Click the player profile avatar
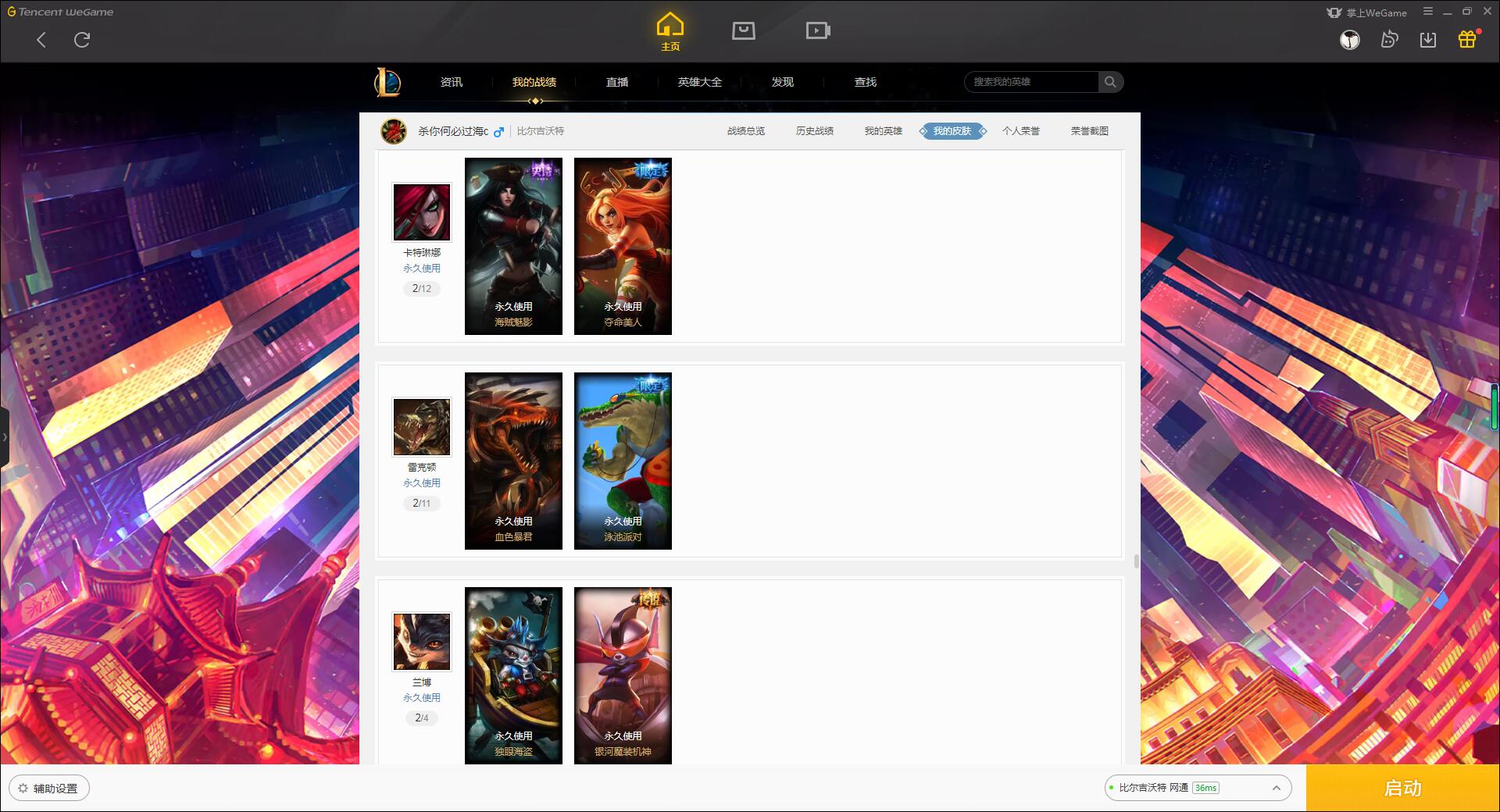This screenshot has height=812, width=1500. [x=394, y=131]
